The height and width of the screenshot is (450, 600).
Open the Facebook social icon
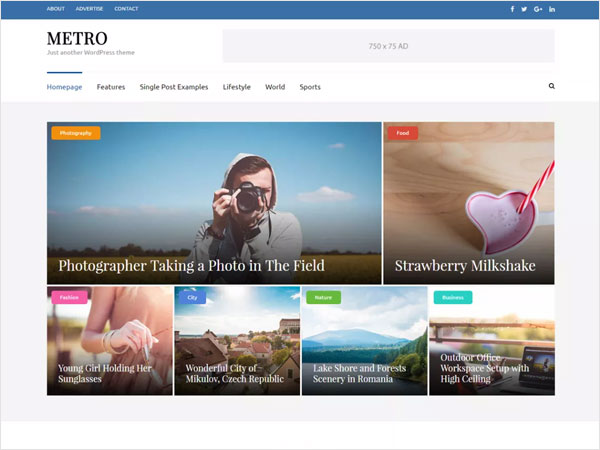coord(512,9)
